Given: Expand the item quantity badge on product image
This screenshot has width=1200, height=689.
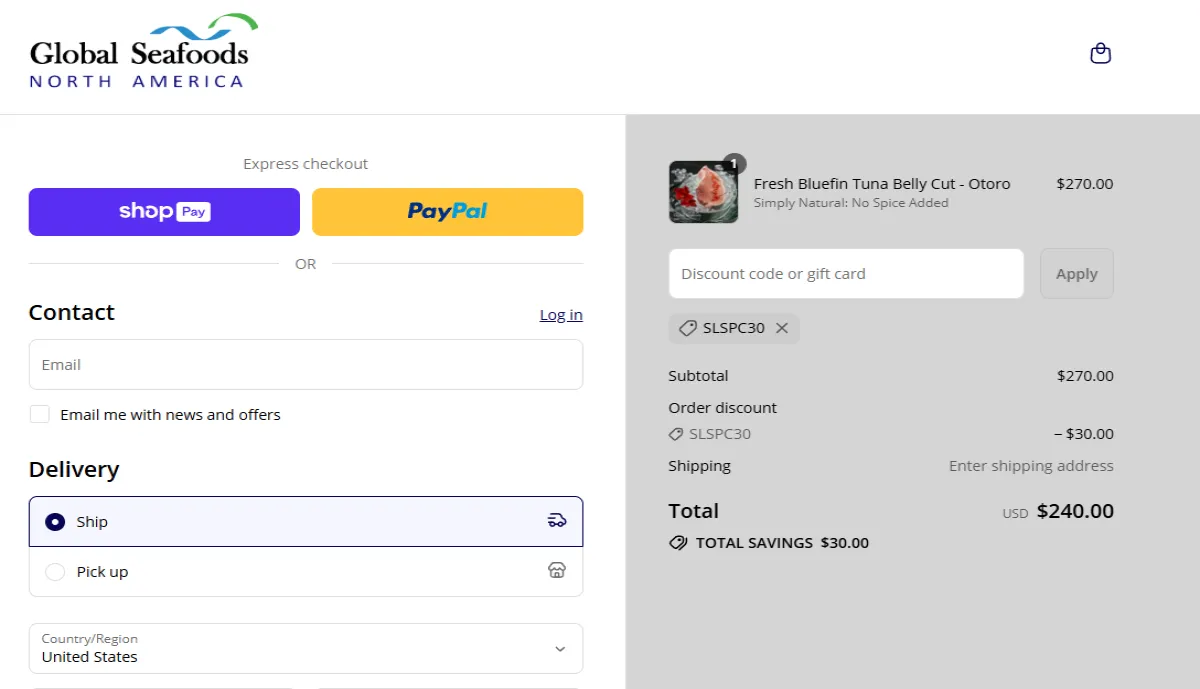Looking at the screenshot, I should (x=733, y=162).
